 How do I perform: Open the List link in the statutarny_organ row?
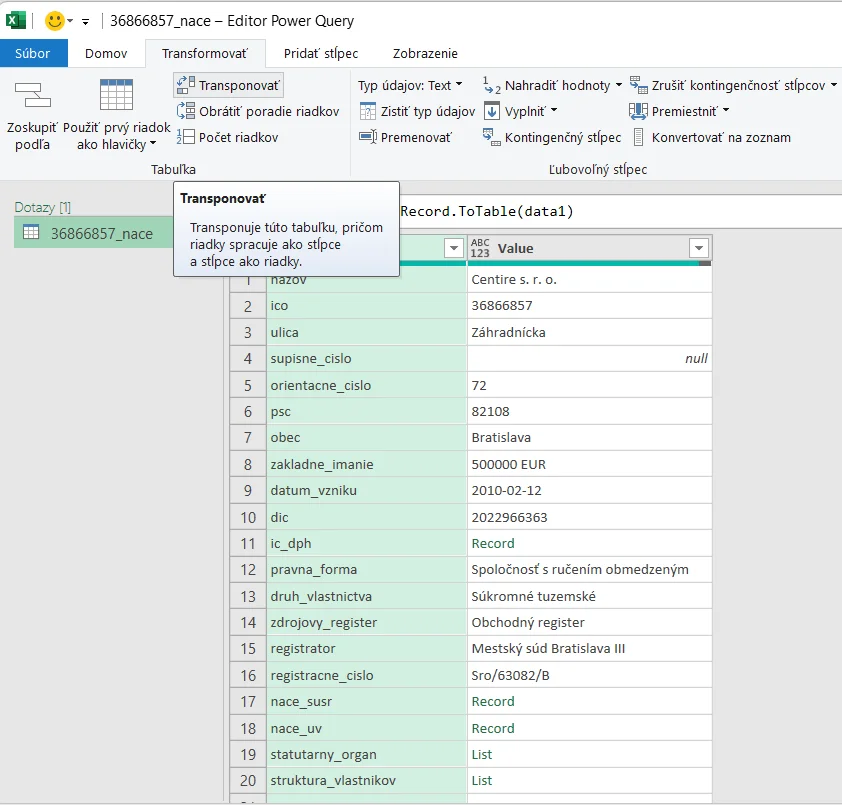tap(482, 755)
